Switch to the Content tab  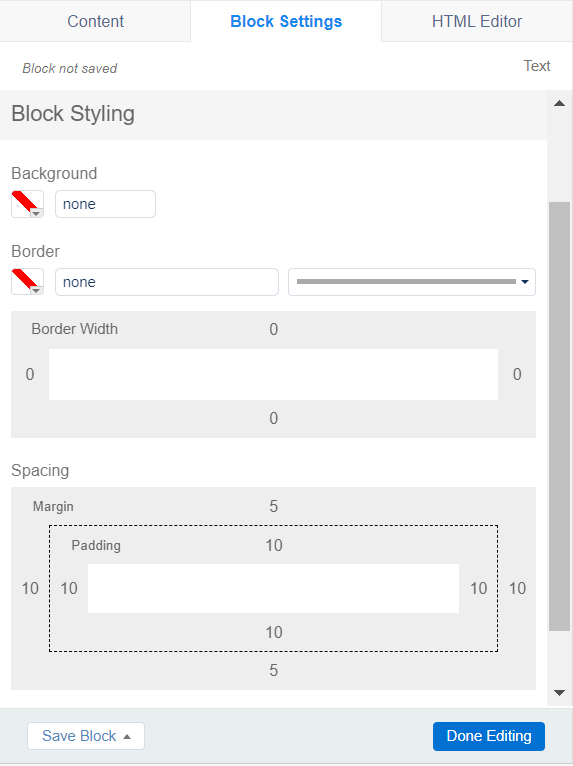(95, 21)
